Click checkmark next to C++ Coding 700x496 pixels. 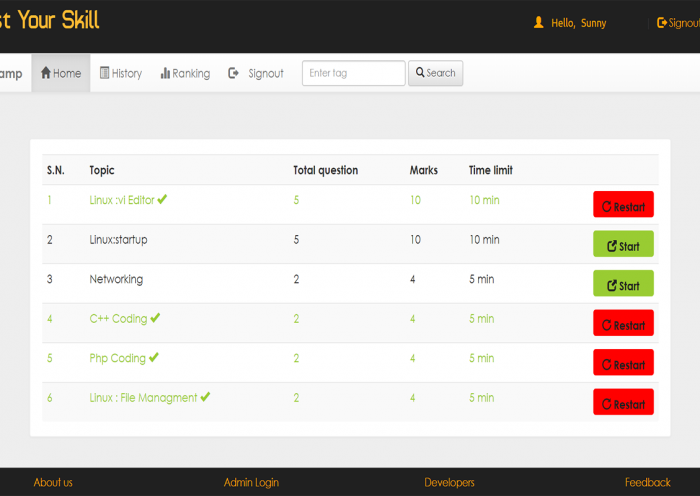[155, 318]
